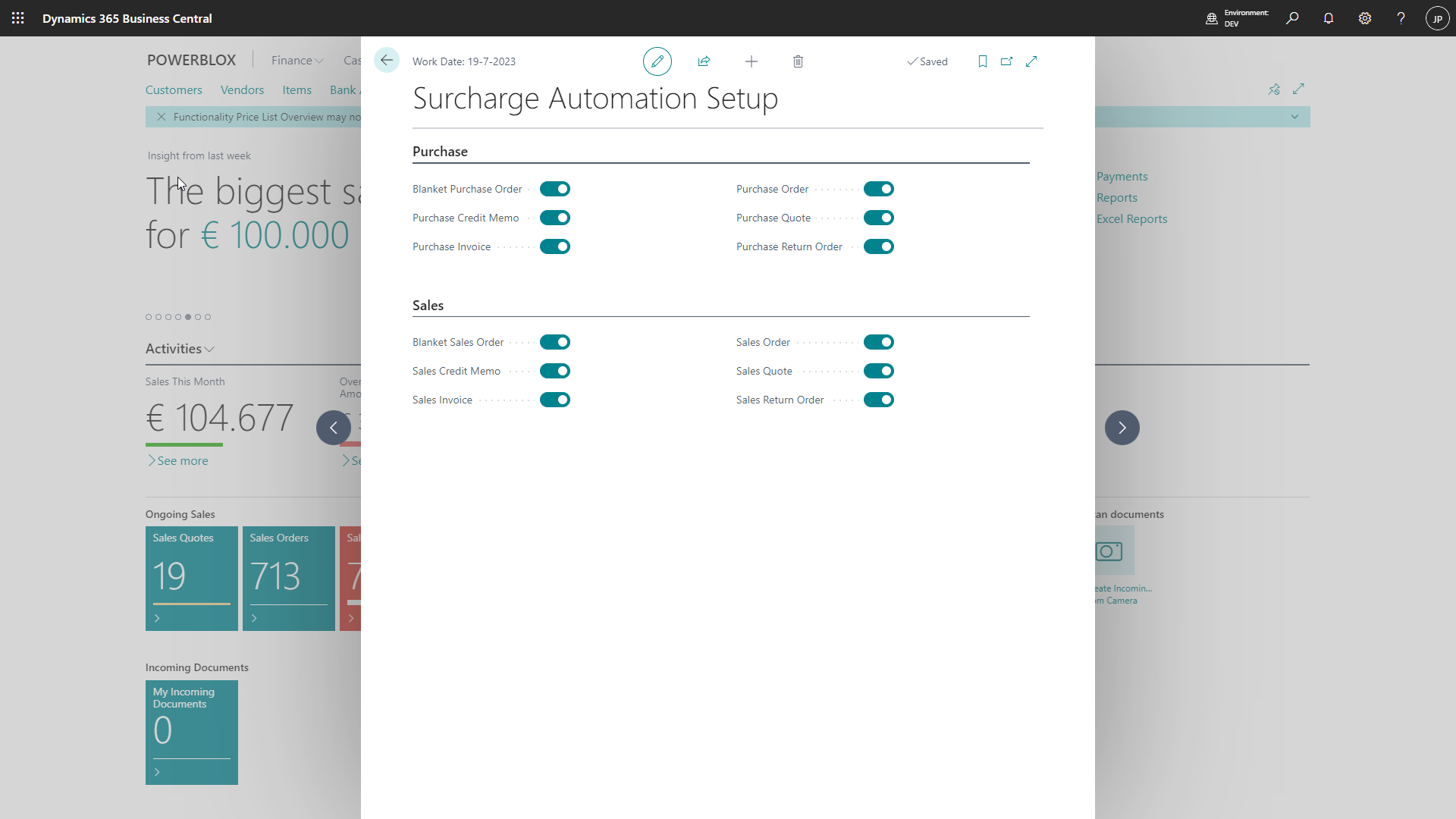Delete the record using the trash icon
The width and height of the screenshot is (1456, 819).
tap(798, 61)
